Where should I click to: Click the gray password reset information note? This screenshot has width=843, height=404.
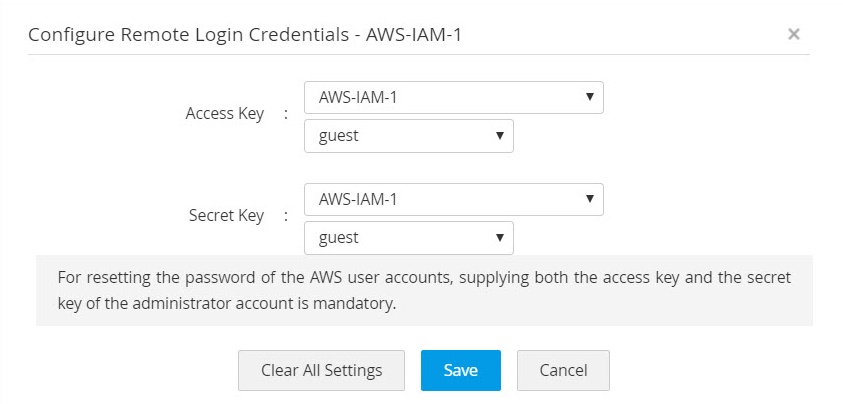pos(424,290)
